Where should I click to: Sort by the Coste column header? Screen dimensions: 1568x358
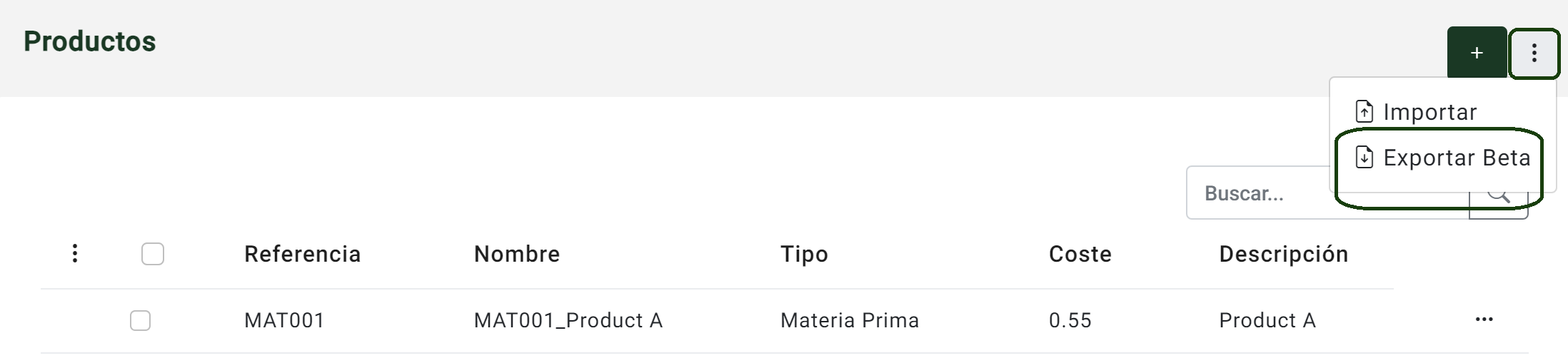[1080, 254]
